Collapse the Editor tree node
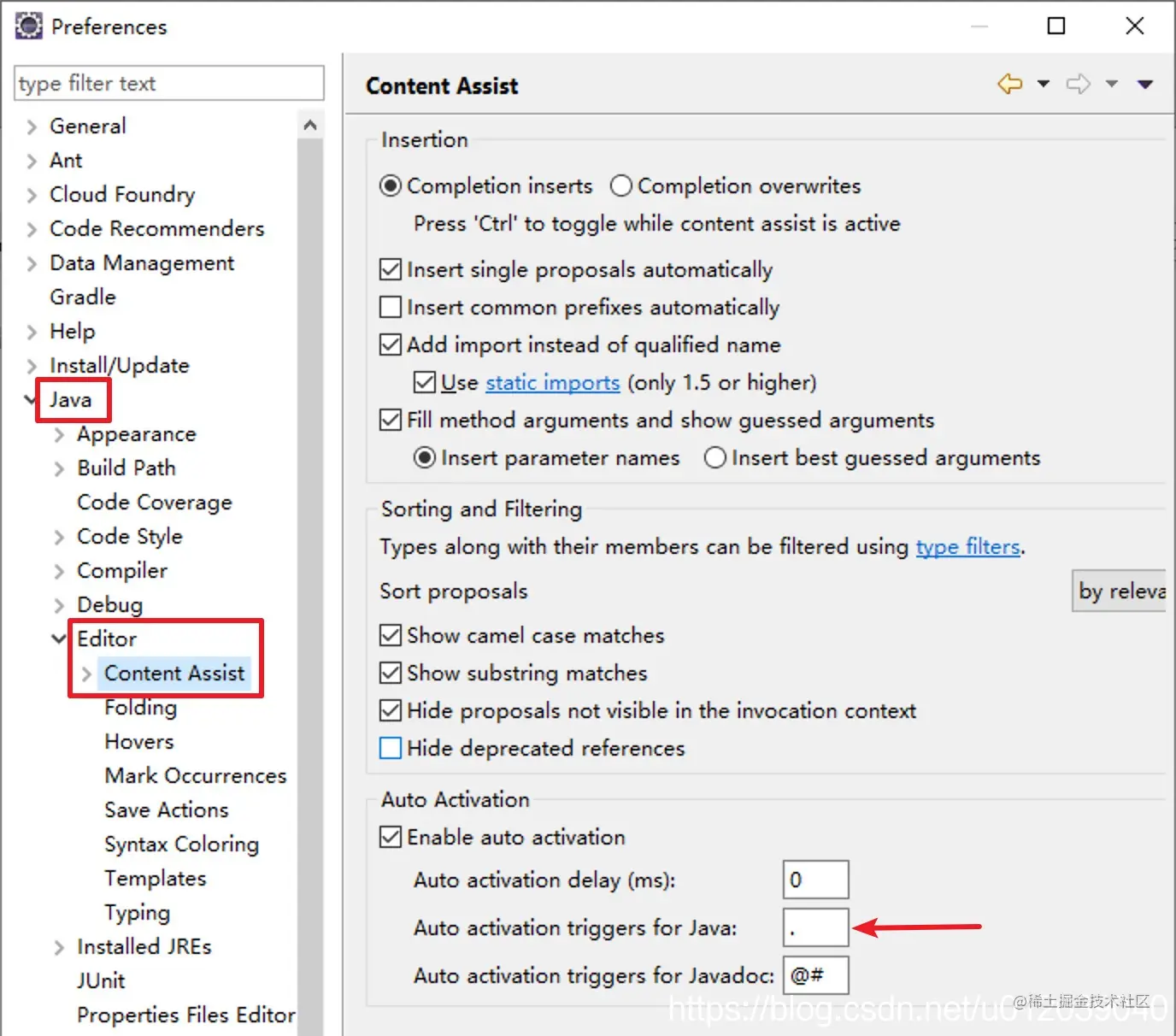The image size is (1176, 1036). pos(58,639)
